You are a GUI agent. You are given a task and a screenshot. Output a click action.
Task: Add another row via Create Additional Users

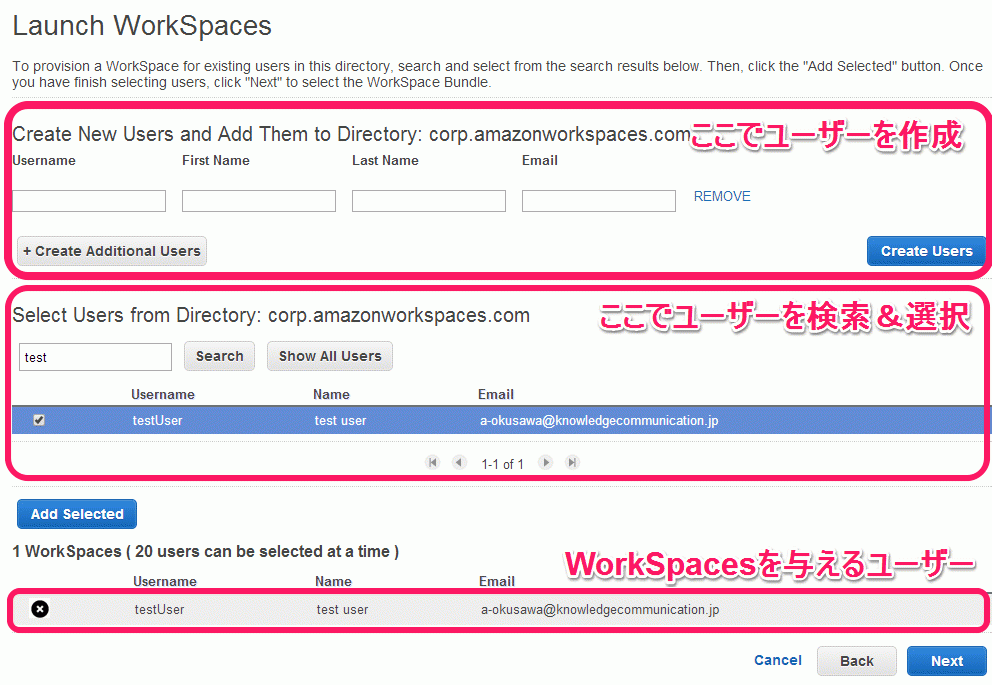112,251
